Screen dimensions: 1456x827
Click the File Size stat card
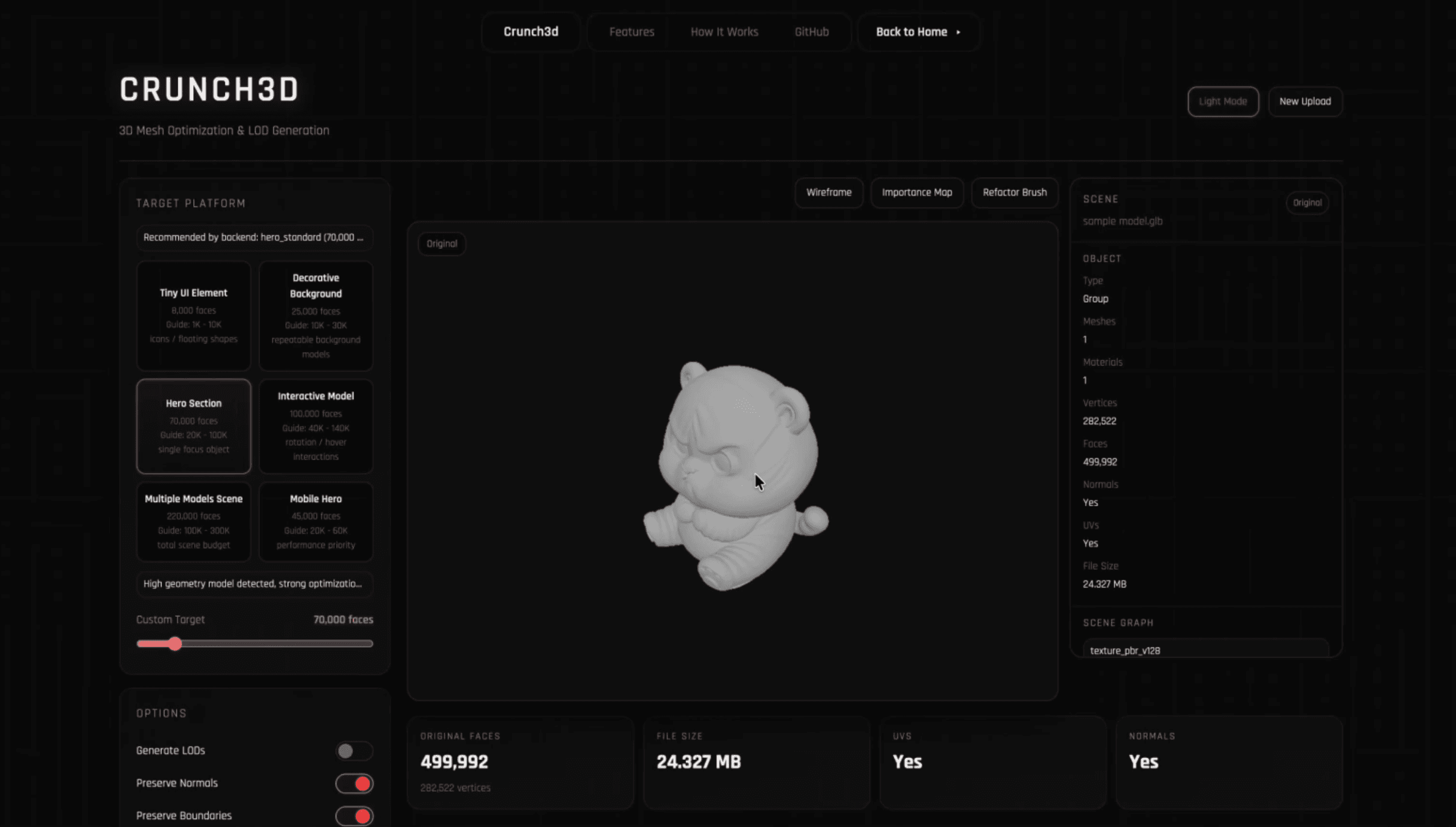[x=756, y=762]
